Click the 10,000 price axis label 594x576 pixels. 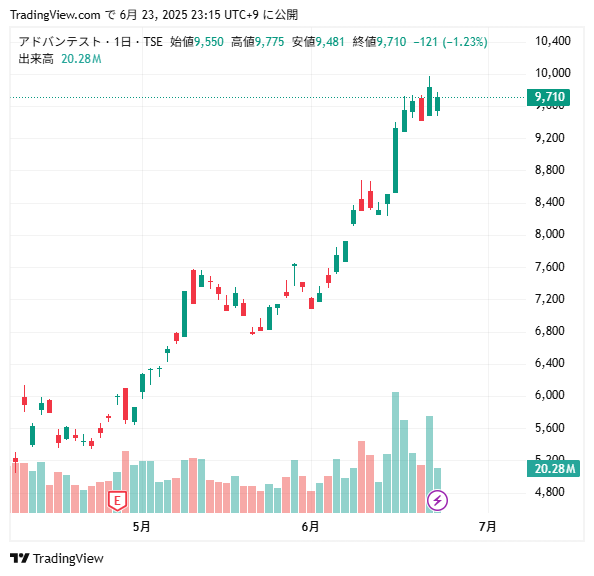tap(552, 72)
